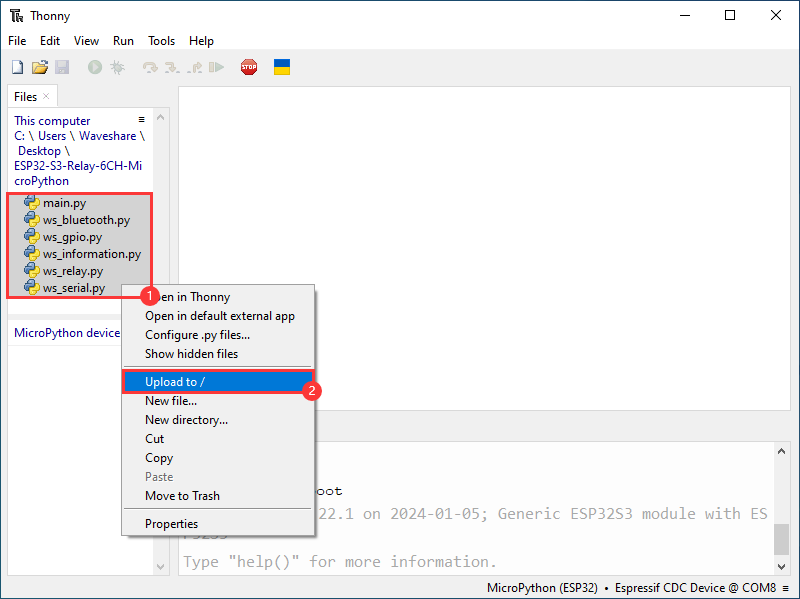Click Files panel scrollbar up arrow
800x599 pixels.
160,117
